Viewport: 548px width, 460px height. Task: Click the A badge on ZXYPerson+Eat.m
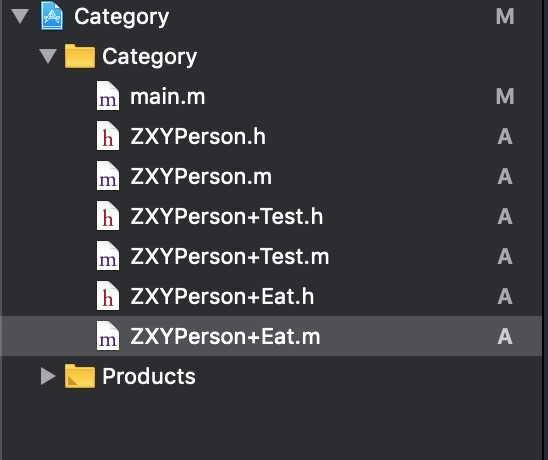tap(505, 336)
